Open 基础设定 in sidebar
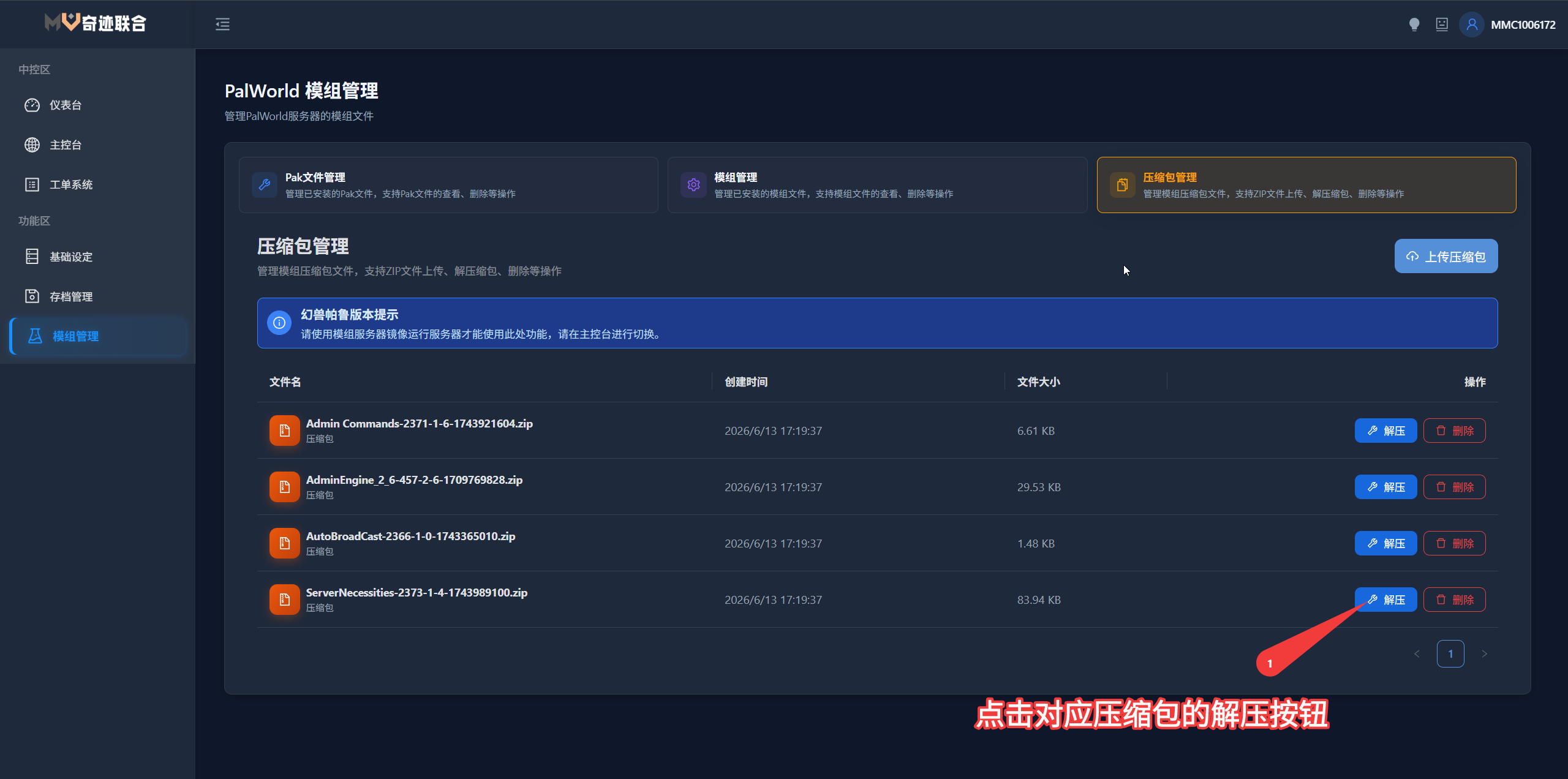The width and height of the screenshot is (1568, 779). click(98, 257)
